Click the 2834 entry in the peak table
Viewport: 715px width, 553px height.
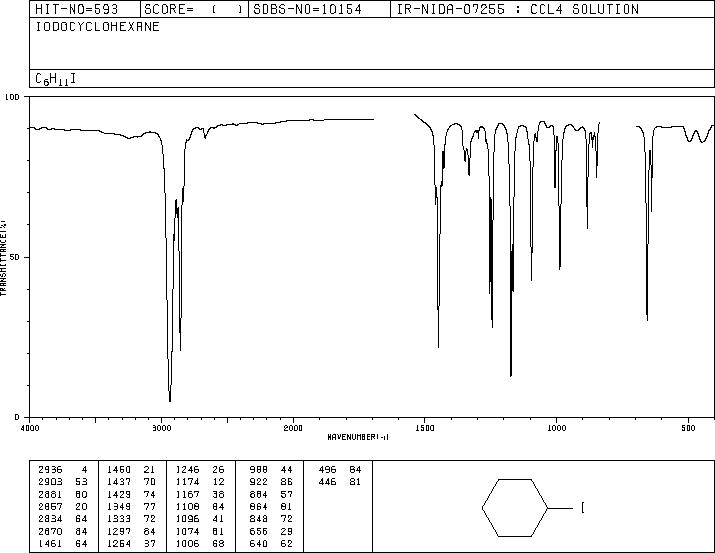click(50, 519)
